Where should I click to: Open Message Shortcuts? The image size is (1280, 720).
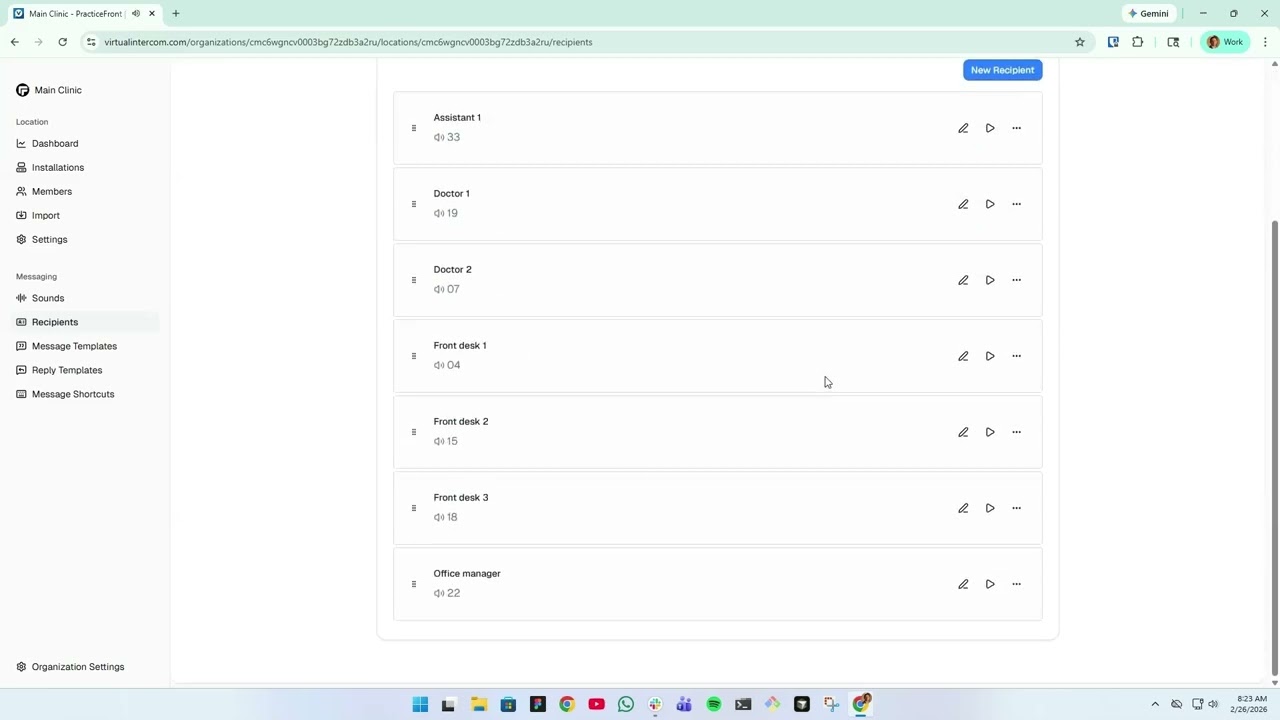click(x=73, y=394)
